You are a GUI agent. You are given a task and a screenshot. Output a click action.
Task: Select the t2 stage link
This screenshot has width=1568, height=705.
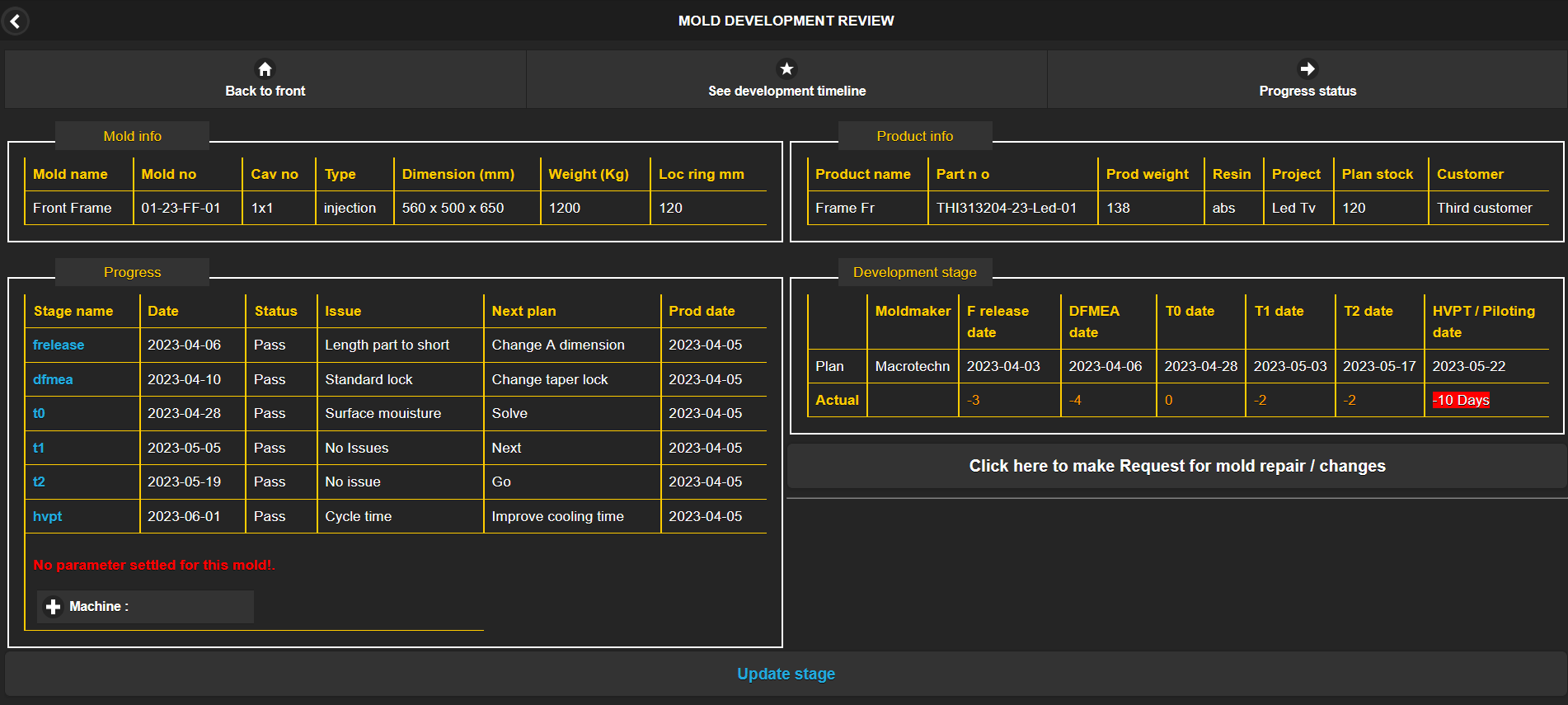[39, 482]
